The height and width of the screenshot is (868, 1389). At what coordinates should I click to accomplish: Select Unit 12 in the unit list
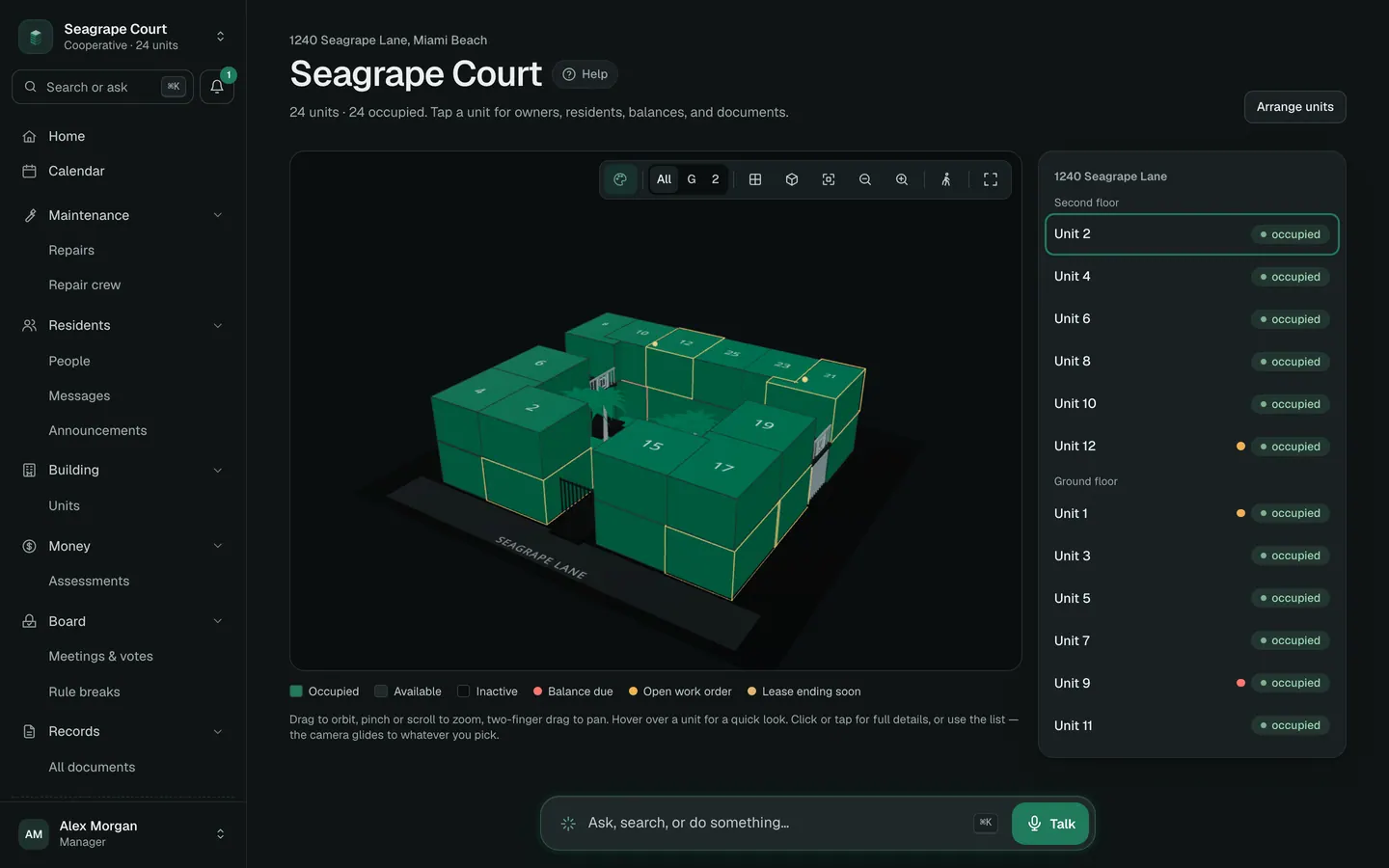[x=1192, y=447]
